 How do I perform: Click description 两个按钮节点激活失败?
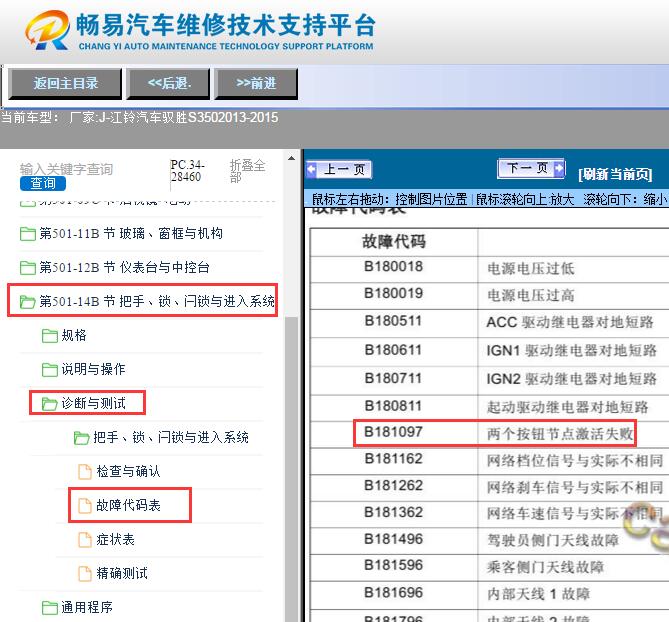pos(560,434)
